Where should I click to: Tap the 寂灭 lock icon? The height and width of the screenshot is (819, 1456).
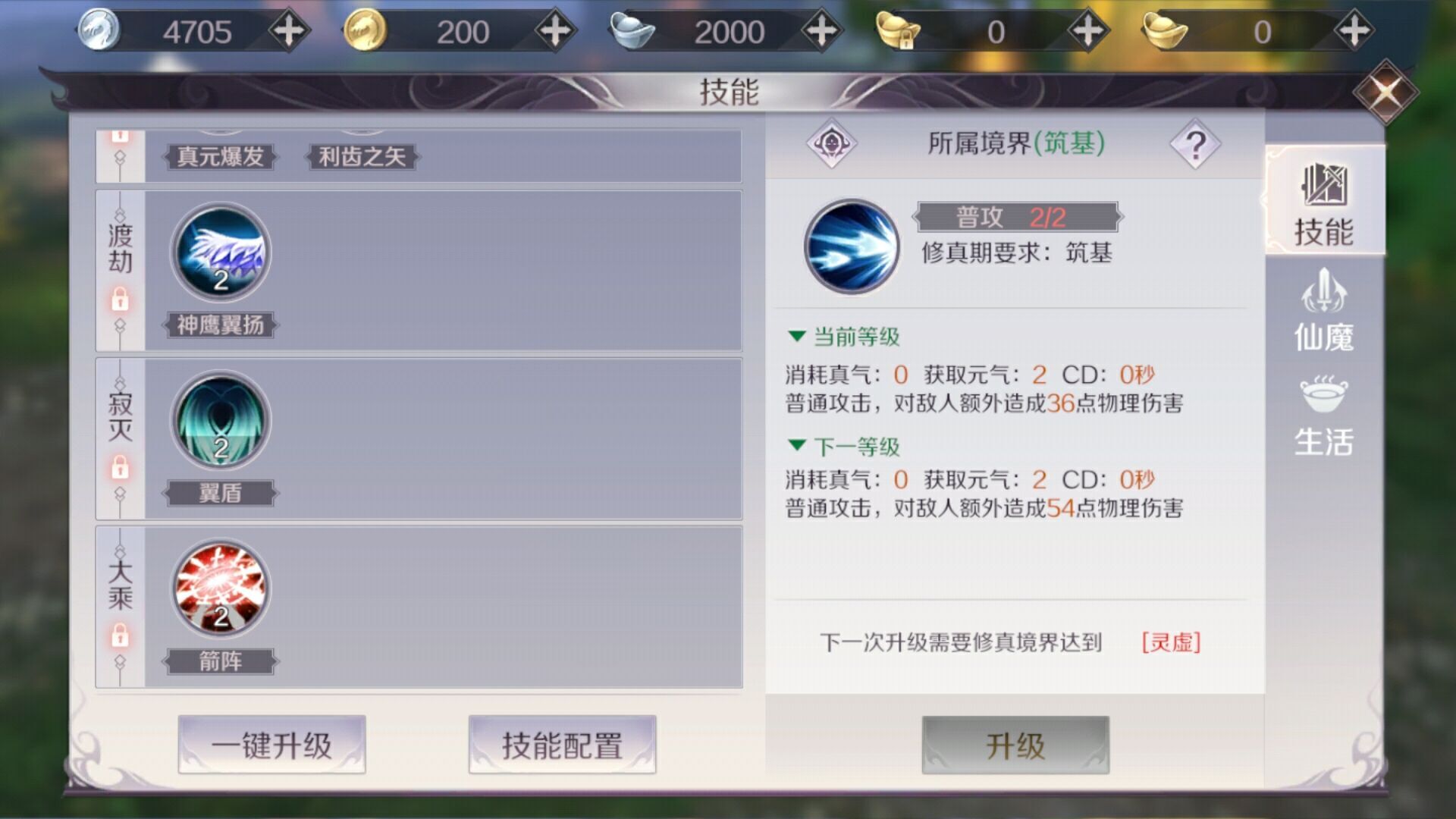tap(120, 467)
